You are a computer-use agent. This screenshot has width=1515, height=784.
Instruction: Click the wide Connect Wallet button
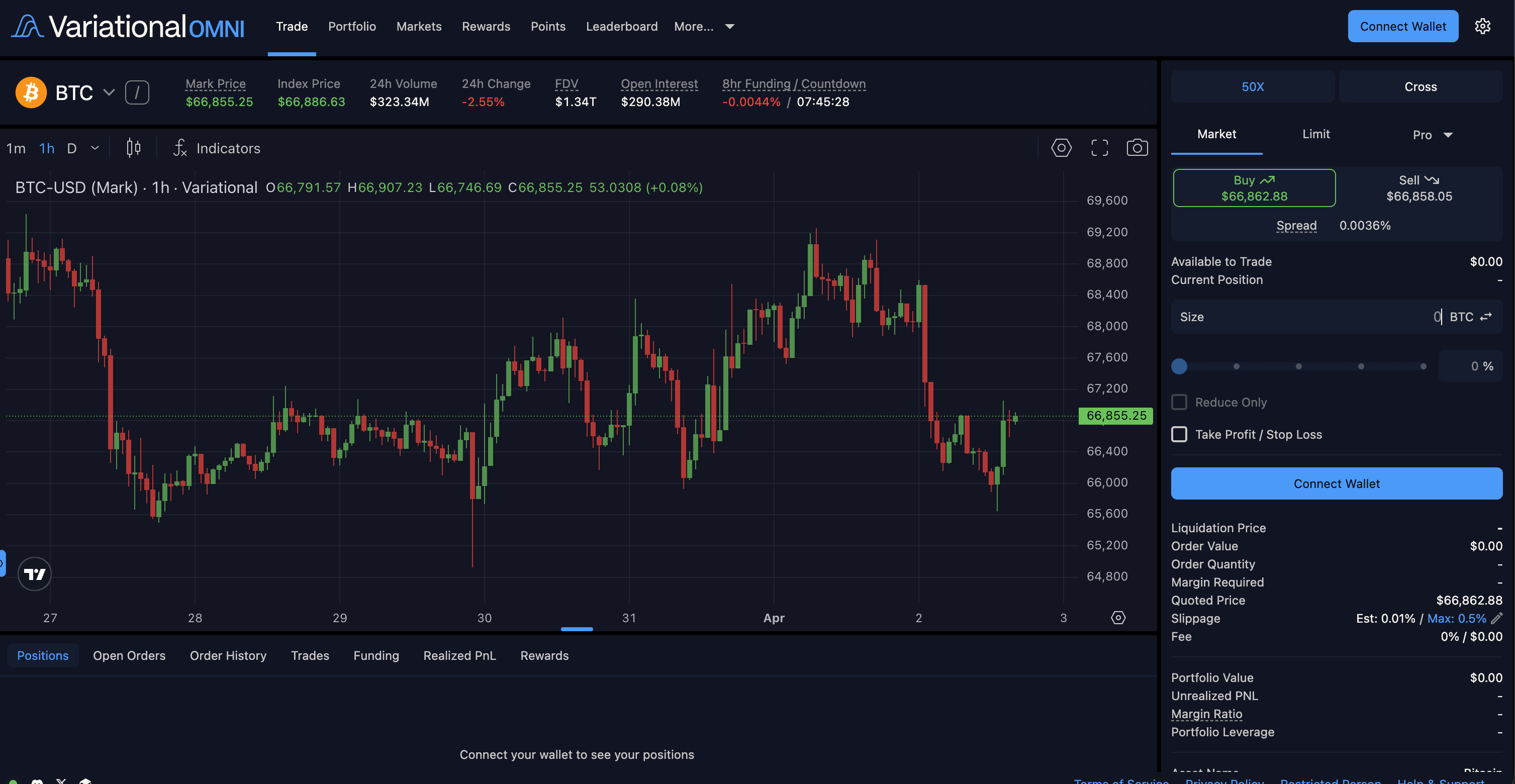pyautogui.click(x=1336, y=483)
